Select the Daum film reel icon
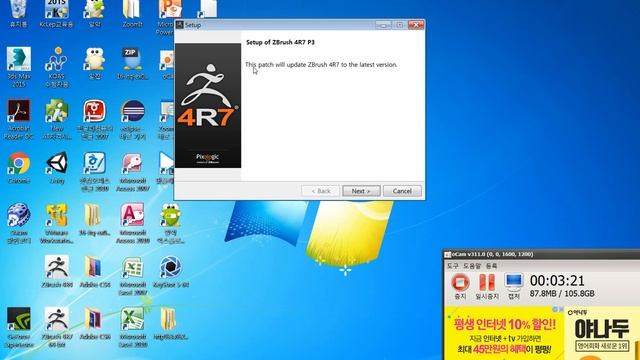Viewport: 640px width, 360px height. (18, 223)
